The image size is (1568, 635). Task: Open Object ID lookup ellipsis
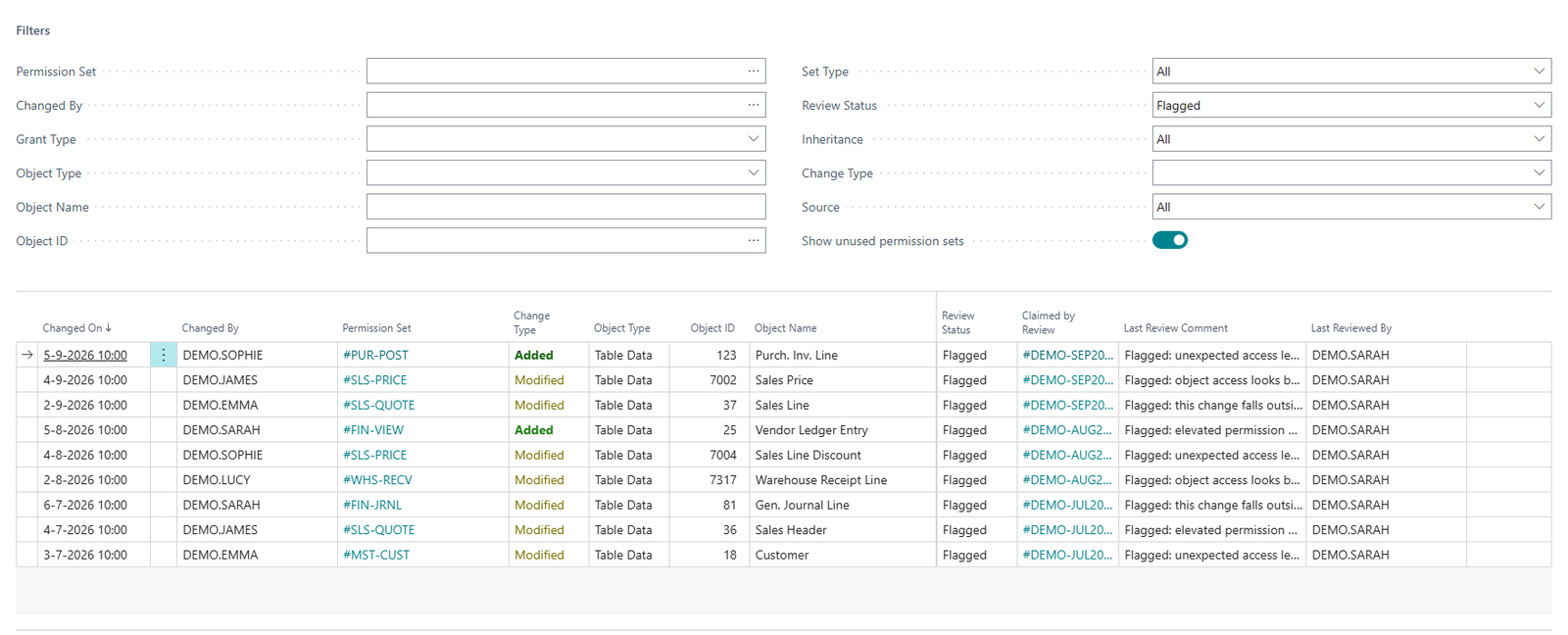753,241
